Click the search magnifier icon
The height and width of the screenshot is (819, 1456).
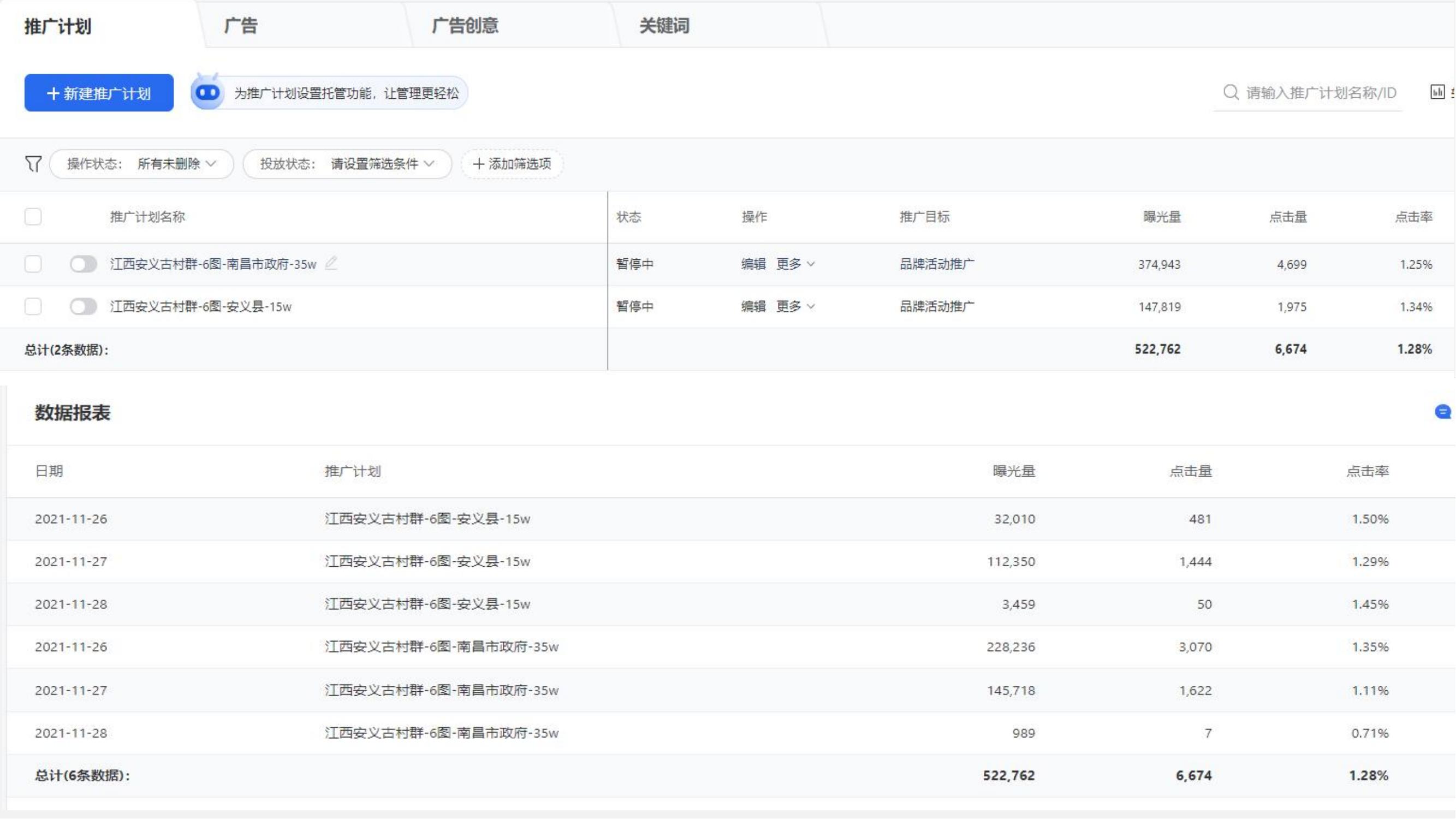[1231, 93]
